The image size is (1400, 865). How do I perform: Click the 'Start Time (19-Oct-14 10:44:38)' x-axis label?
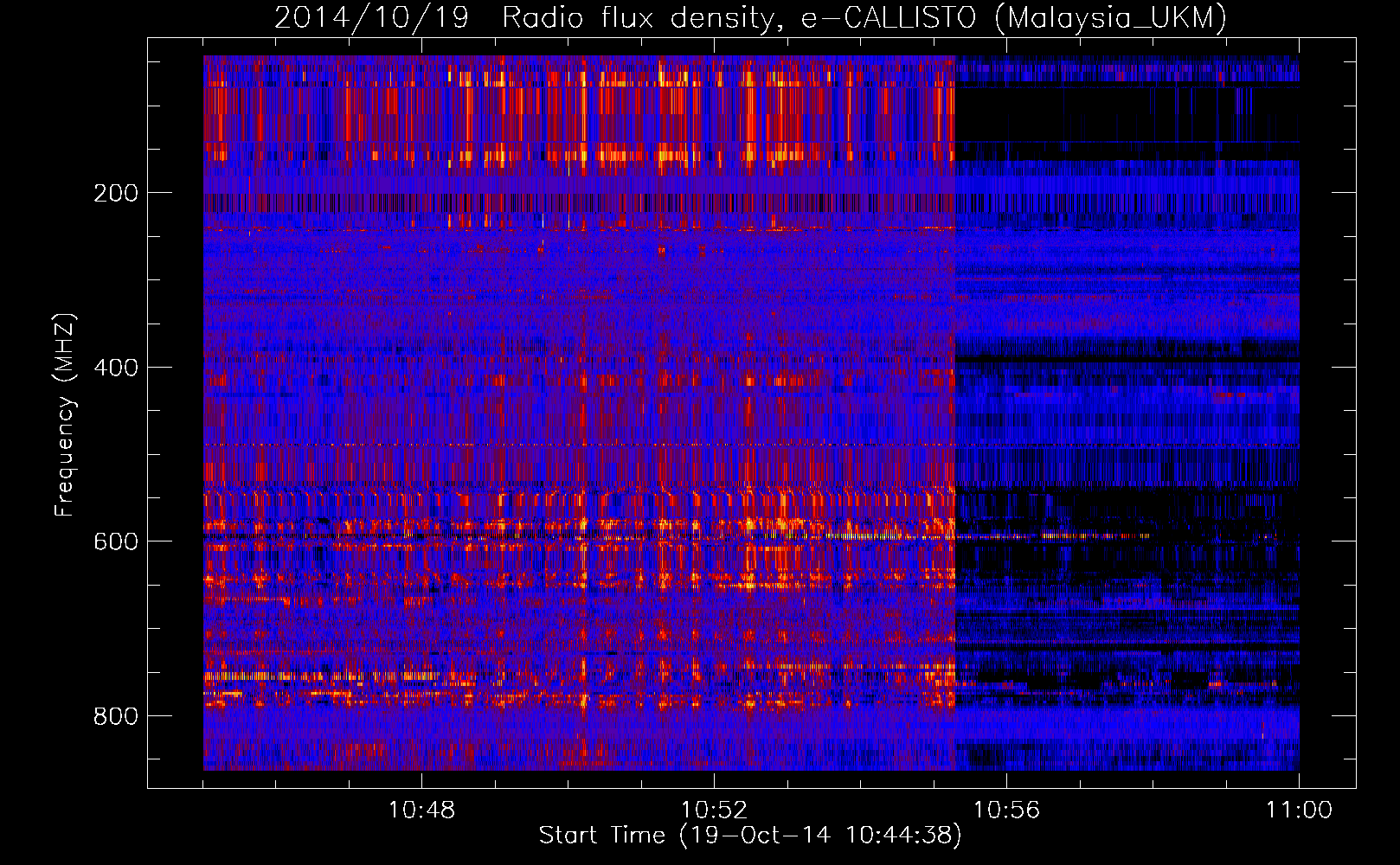pos(750,836)
